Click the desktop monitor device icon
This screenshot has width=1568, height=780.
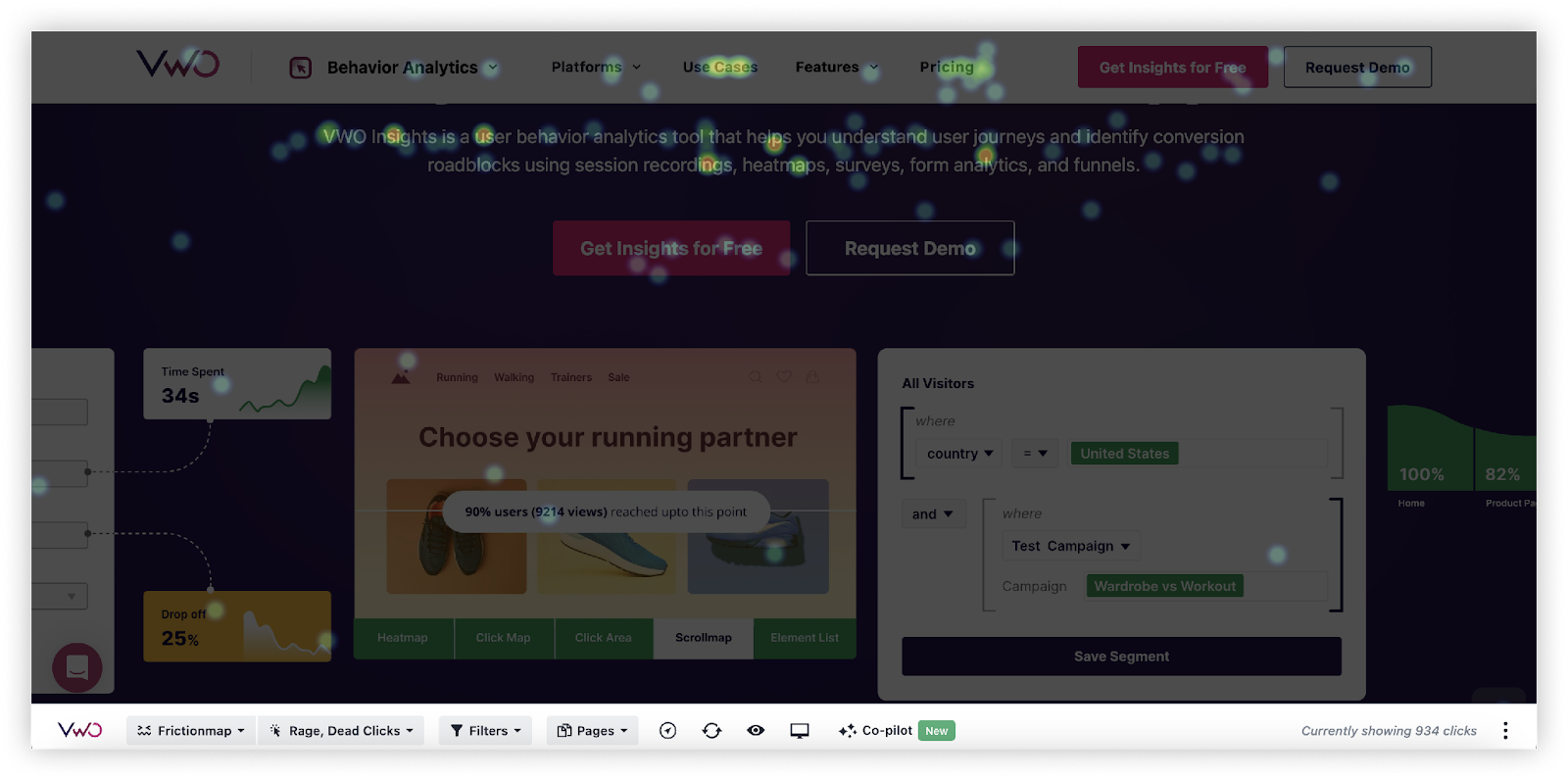[x=800, y=731]
